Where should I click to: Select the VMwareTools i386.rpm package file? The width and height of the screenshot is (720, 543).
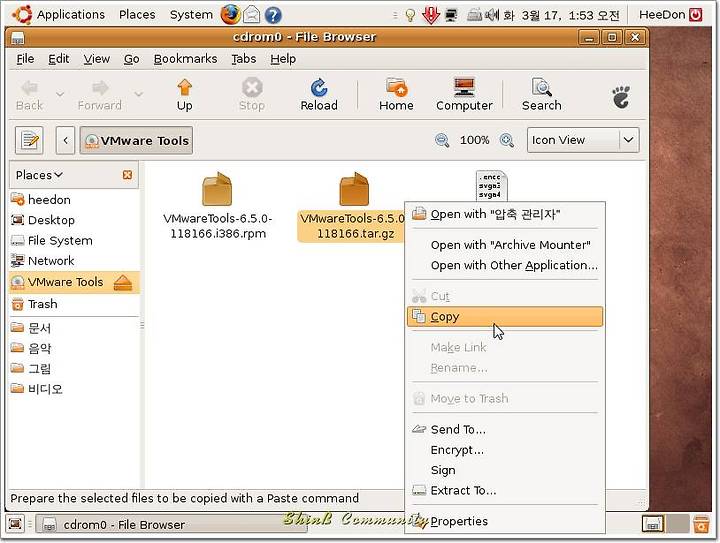coord(218,205)
